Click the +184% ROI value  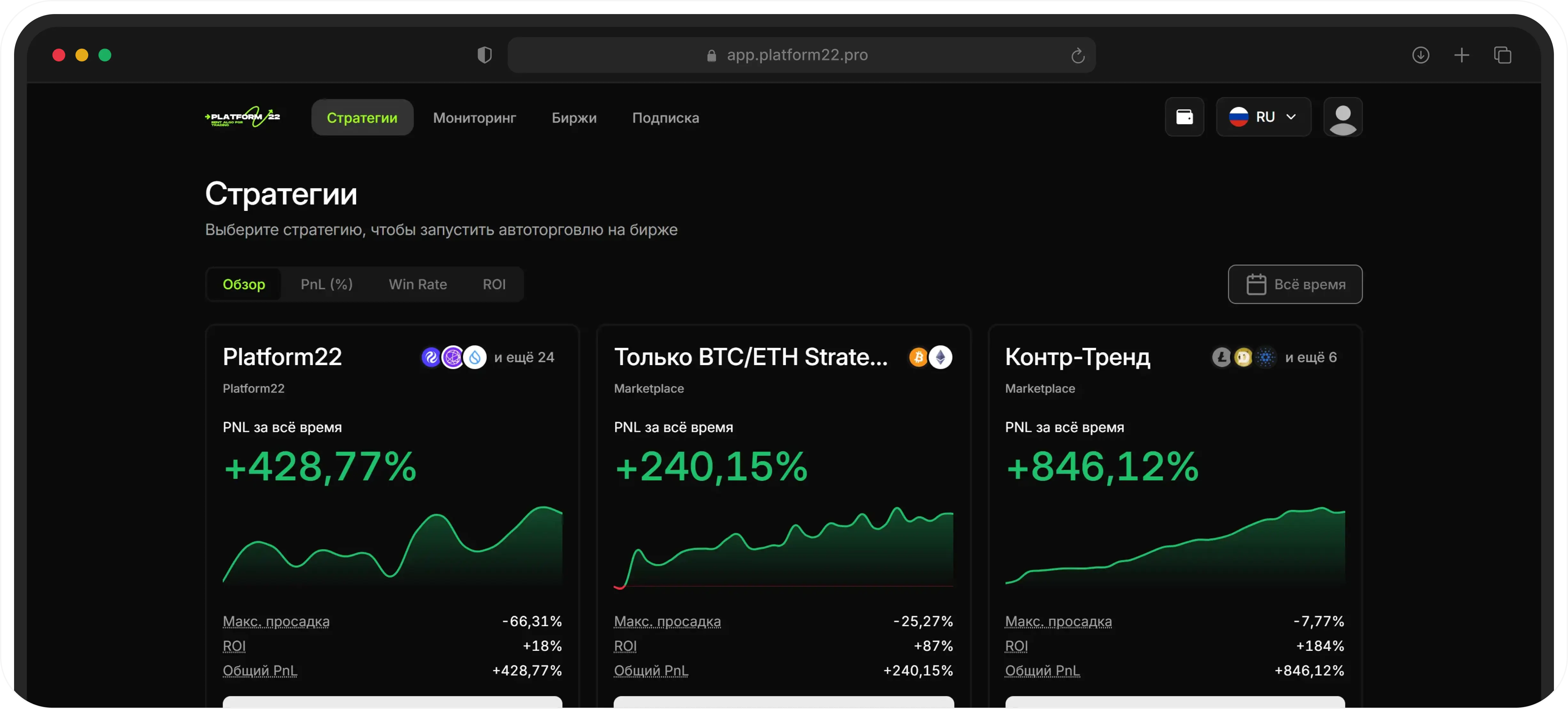coord(1320,646)
